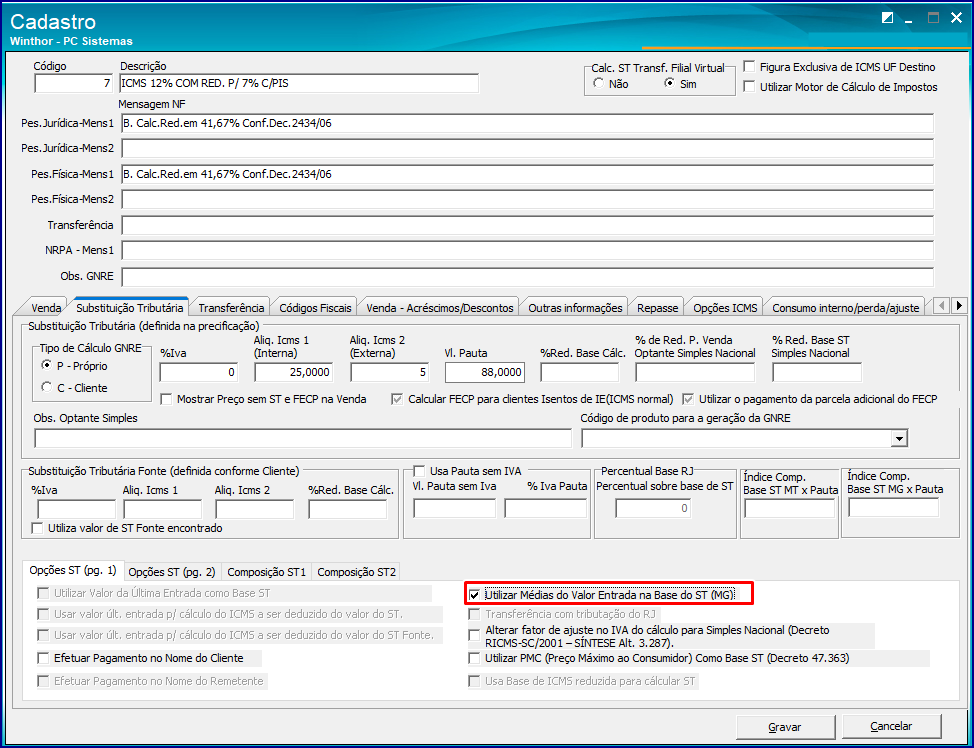Click the Gravar button

(785, 726)
